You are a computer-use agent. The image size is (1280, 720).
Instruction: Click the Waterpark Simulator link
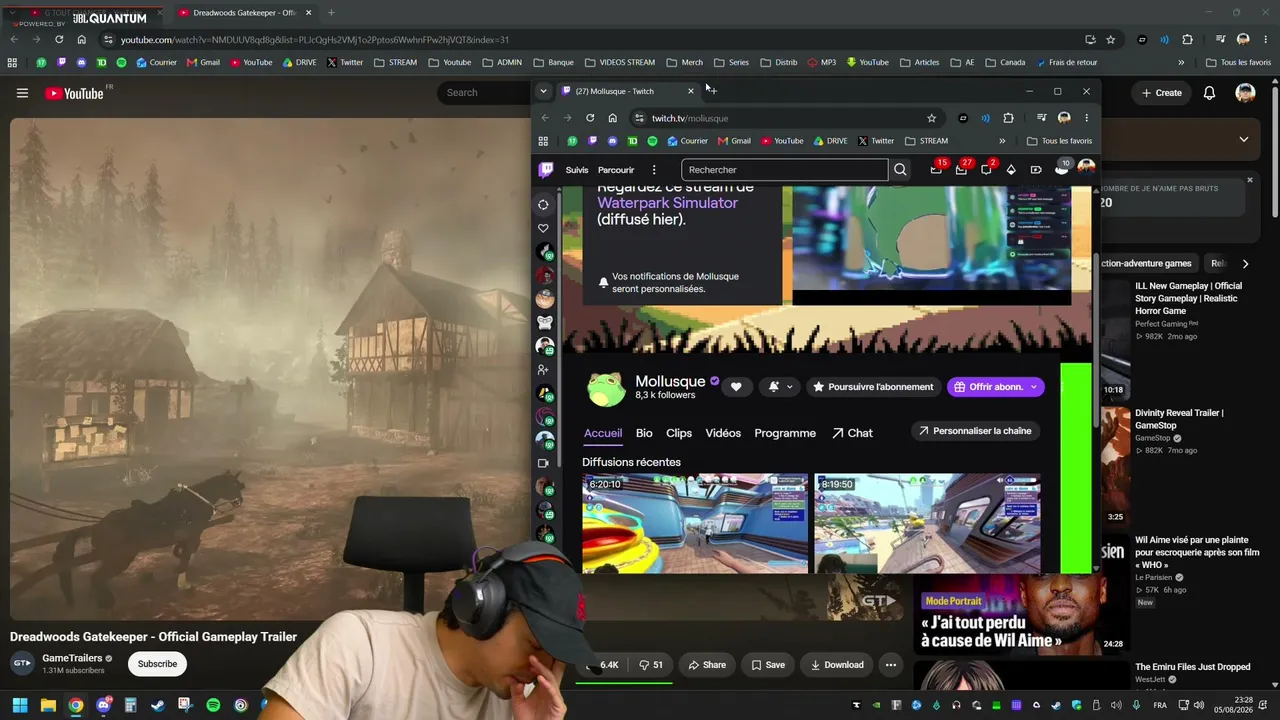coord(667,203)
